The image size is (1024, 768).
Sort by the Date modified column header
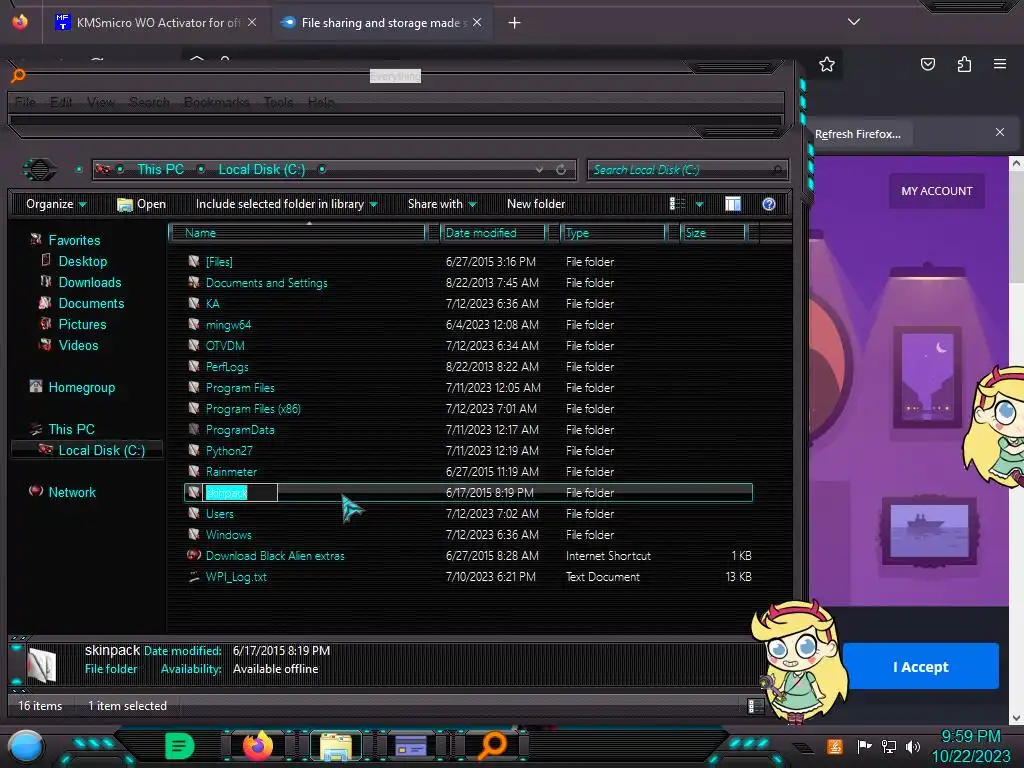(493, 233)
